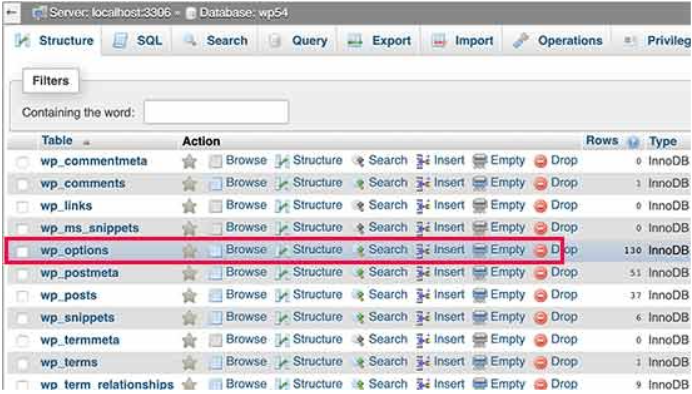Open the Operations tab
Viewport: 692px width, 394px height.
pyautogui.click(x=558, y=41)
